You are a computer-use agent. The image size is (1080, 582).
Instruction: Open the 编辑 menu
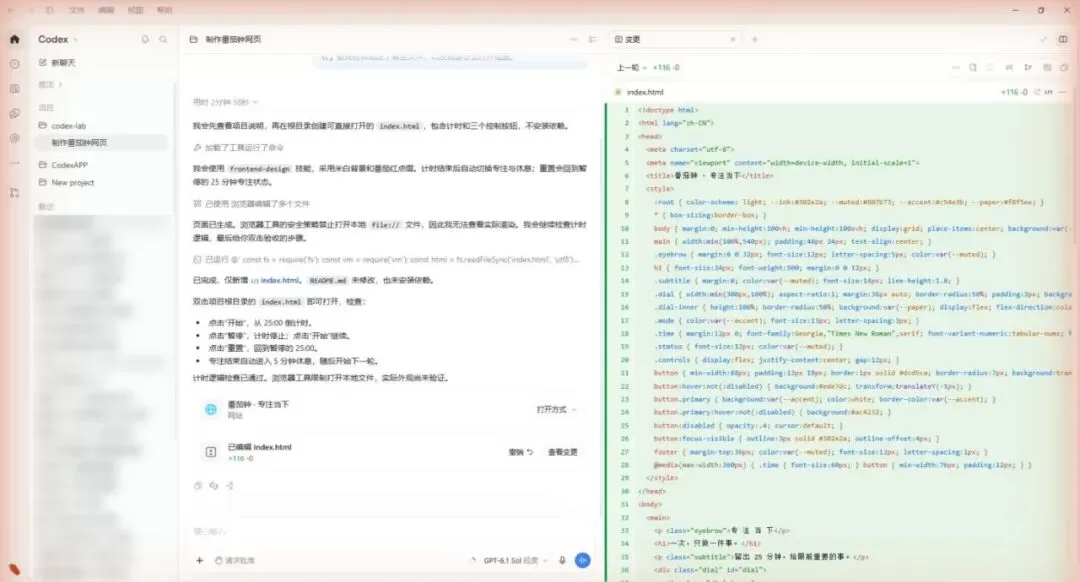(106, 10)
